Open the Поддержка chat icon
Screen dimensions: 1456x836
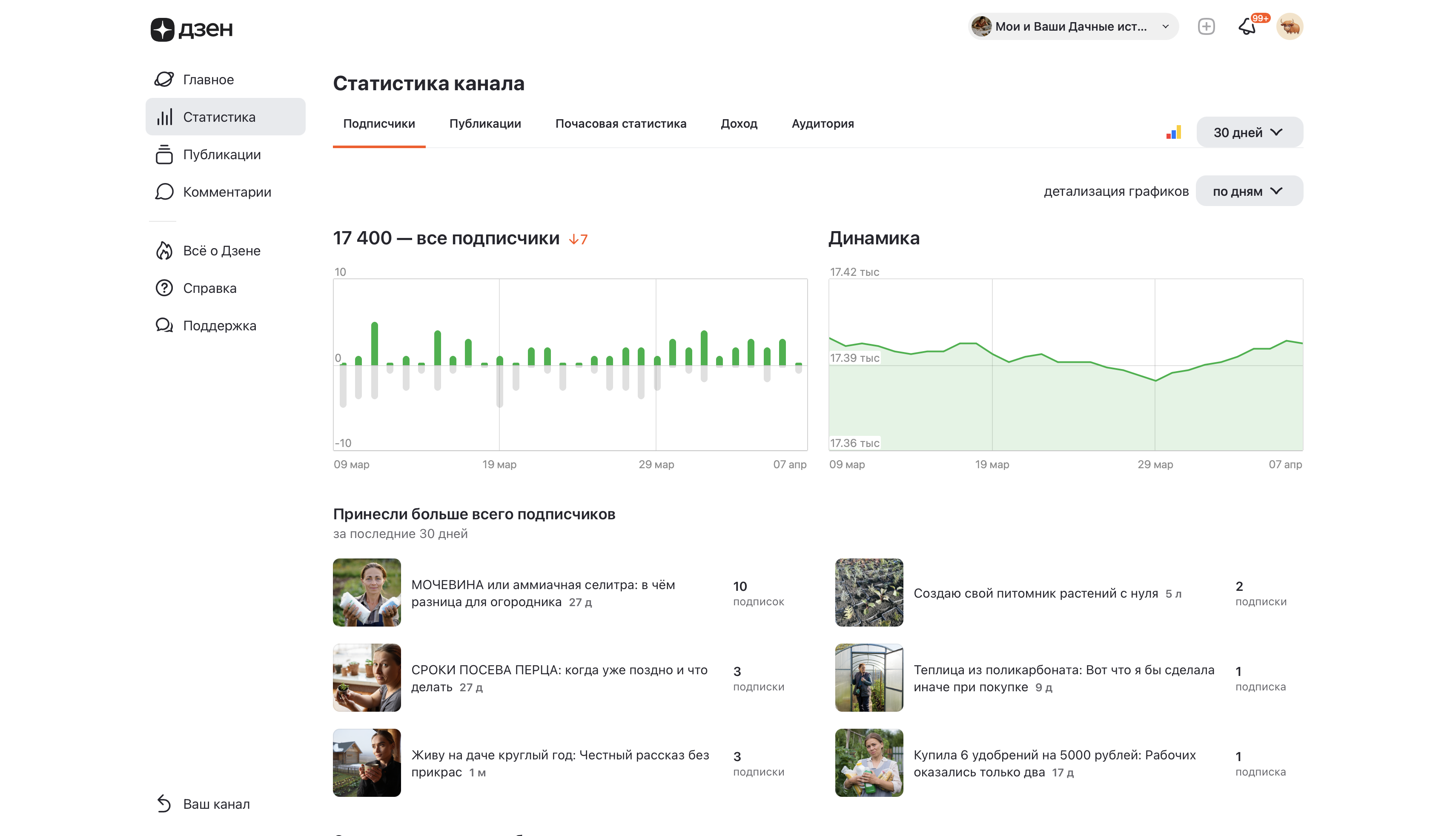pos(164,326)
